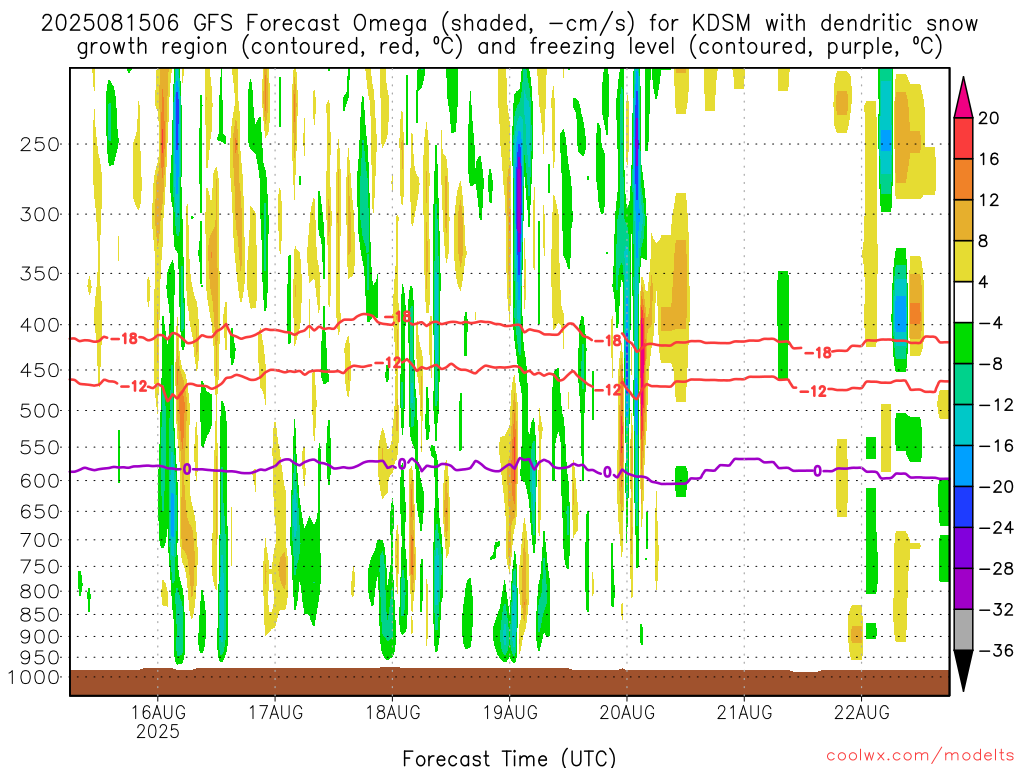Click the chart title's first line starting 2025081506
This screenshot has width=1024, height=768.
(509, 24)
